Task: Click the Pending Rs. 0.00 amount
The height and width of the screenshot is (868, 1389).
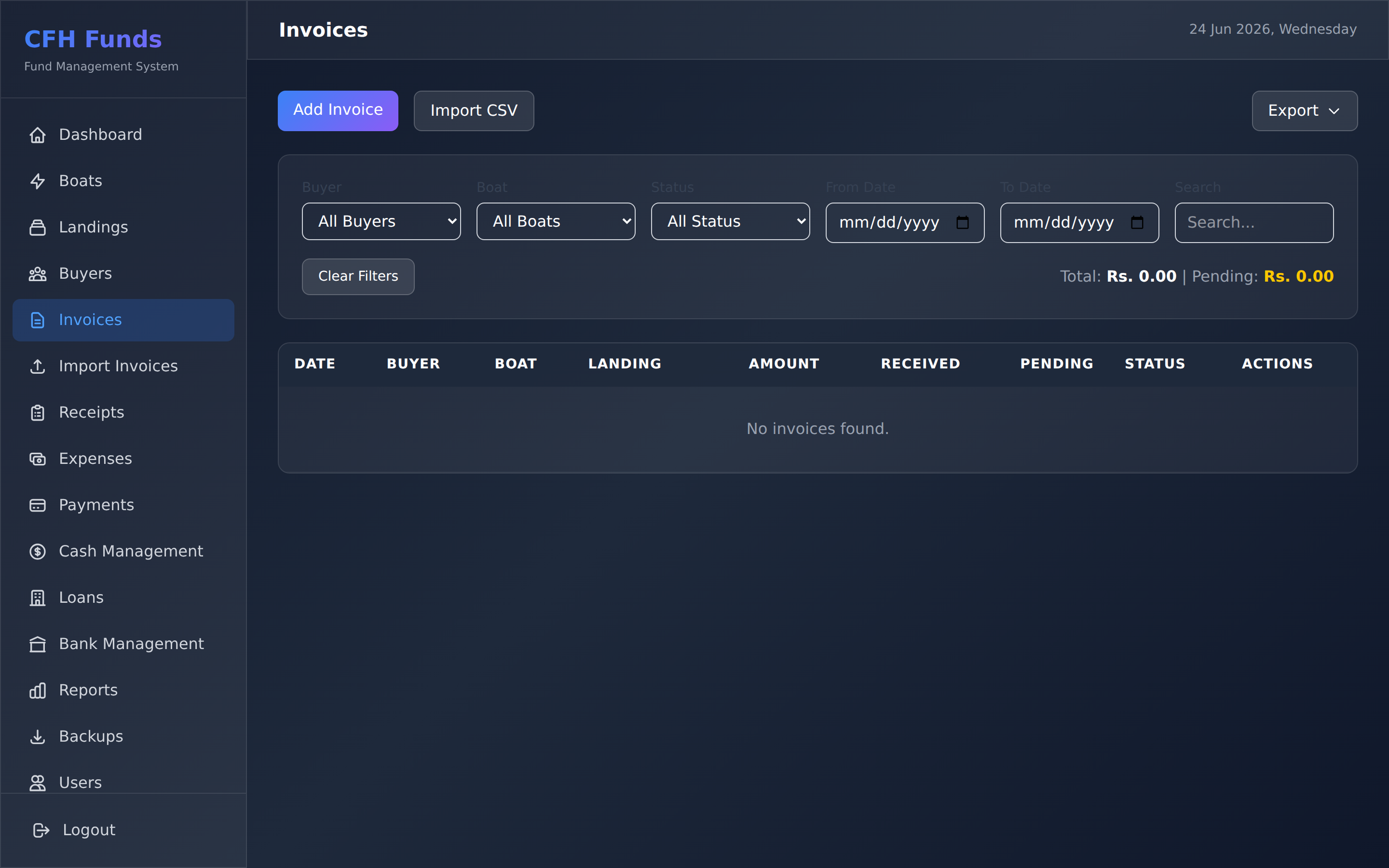Action: (x=1298, y=277)
